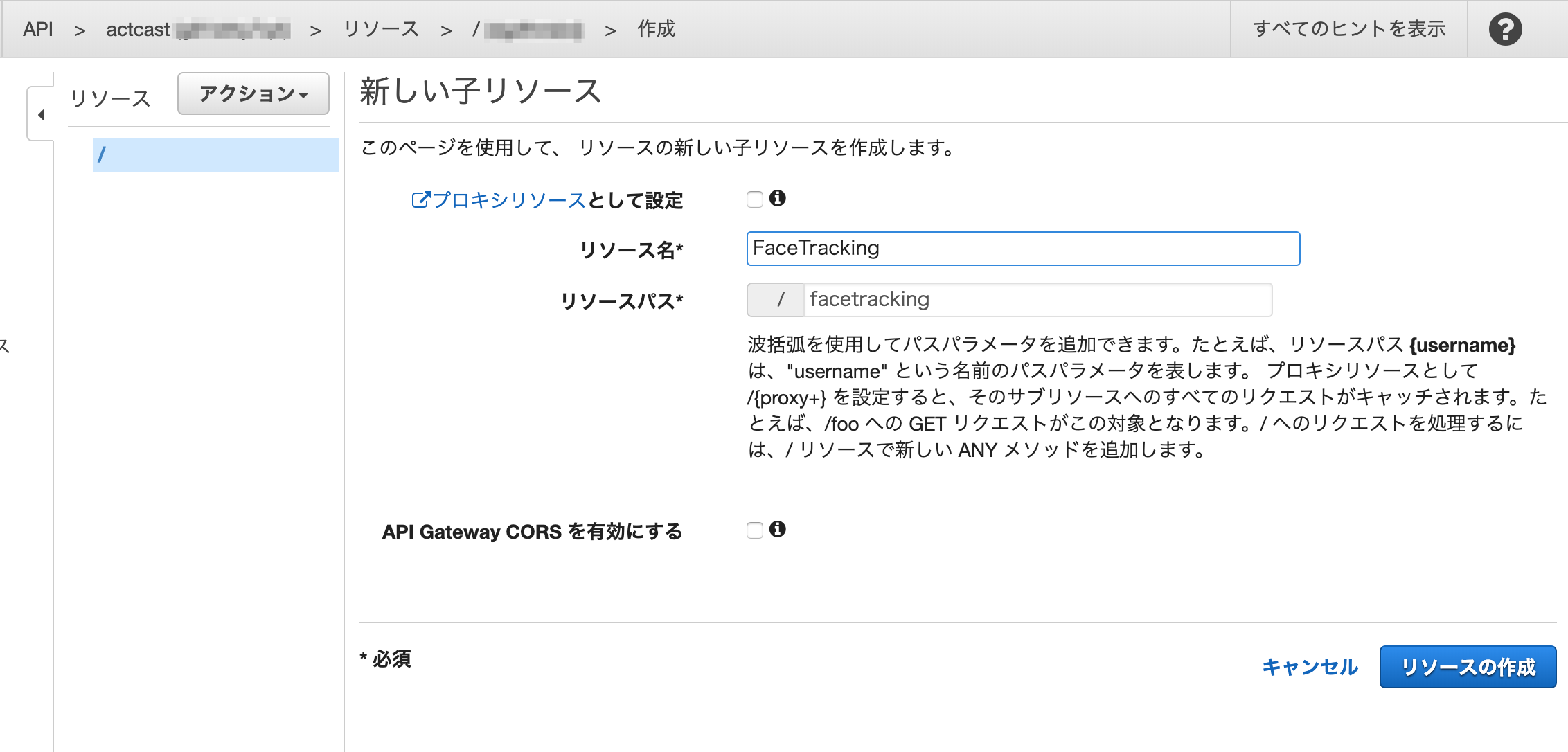The width and height of the screenshot is (1568, 752).
Task: Collapse the sidebar with left arrow
Action: pos(42,115)
